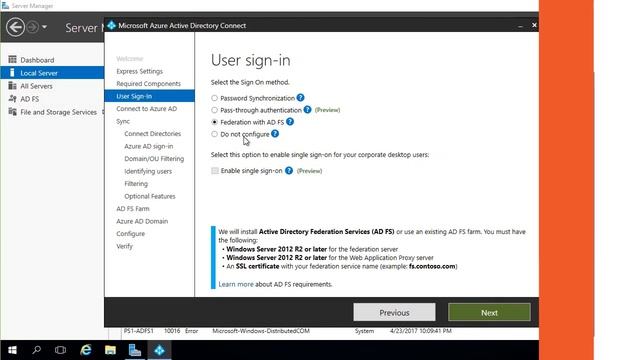The image size is (640, 360).
Task: Click the Welcome step
Action: 129,59
